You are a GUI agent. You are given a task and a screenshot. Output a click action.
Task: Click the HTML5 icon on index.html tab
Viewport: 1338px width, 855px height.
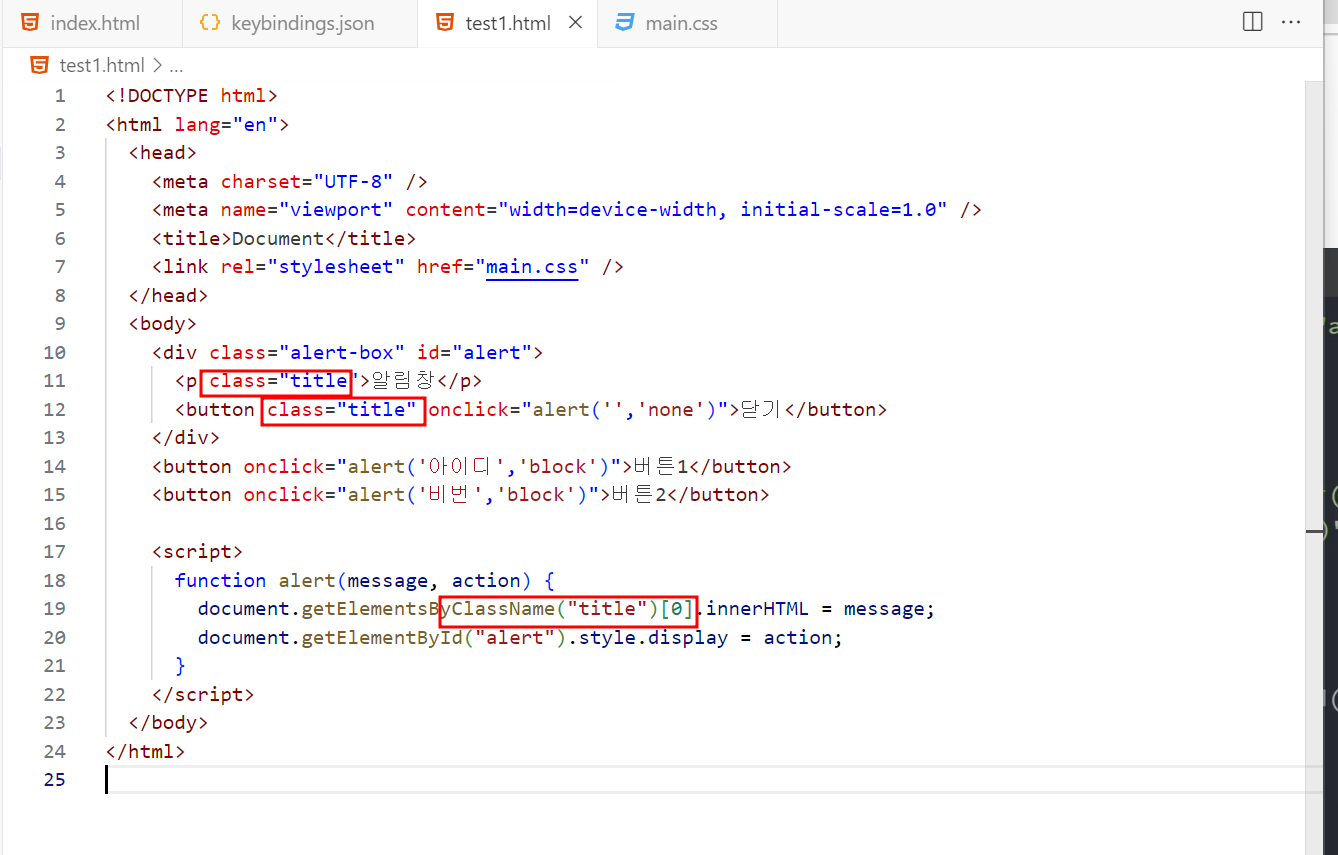point(31,22)
